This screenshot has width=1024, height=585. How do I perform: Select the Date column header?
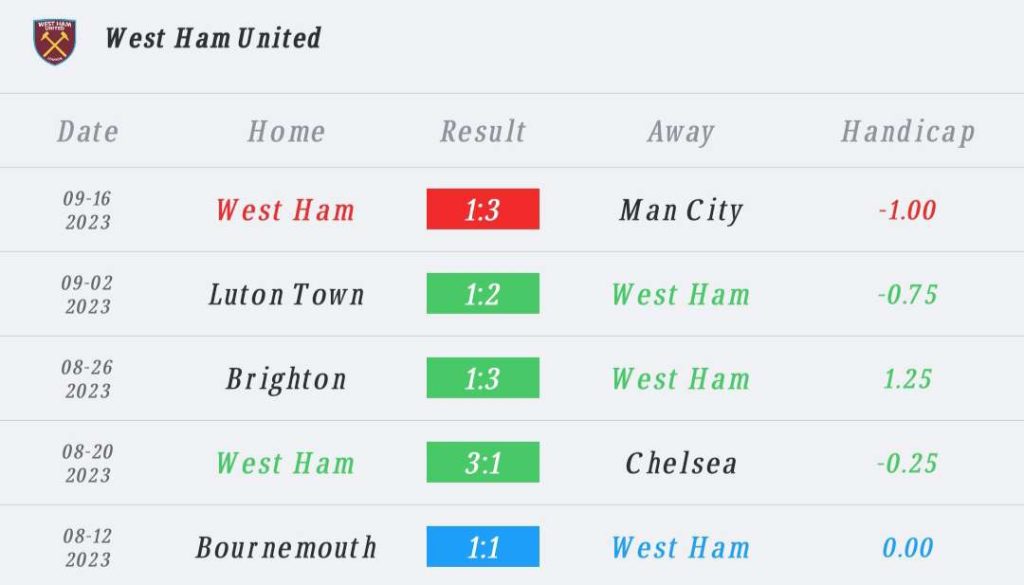pos(88,132)
